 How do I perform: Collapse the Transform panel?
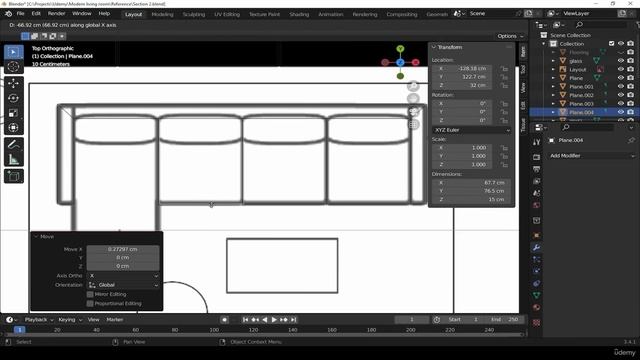tap(434, 47)
